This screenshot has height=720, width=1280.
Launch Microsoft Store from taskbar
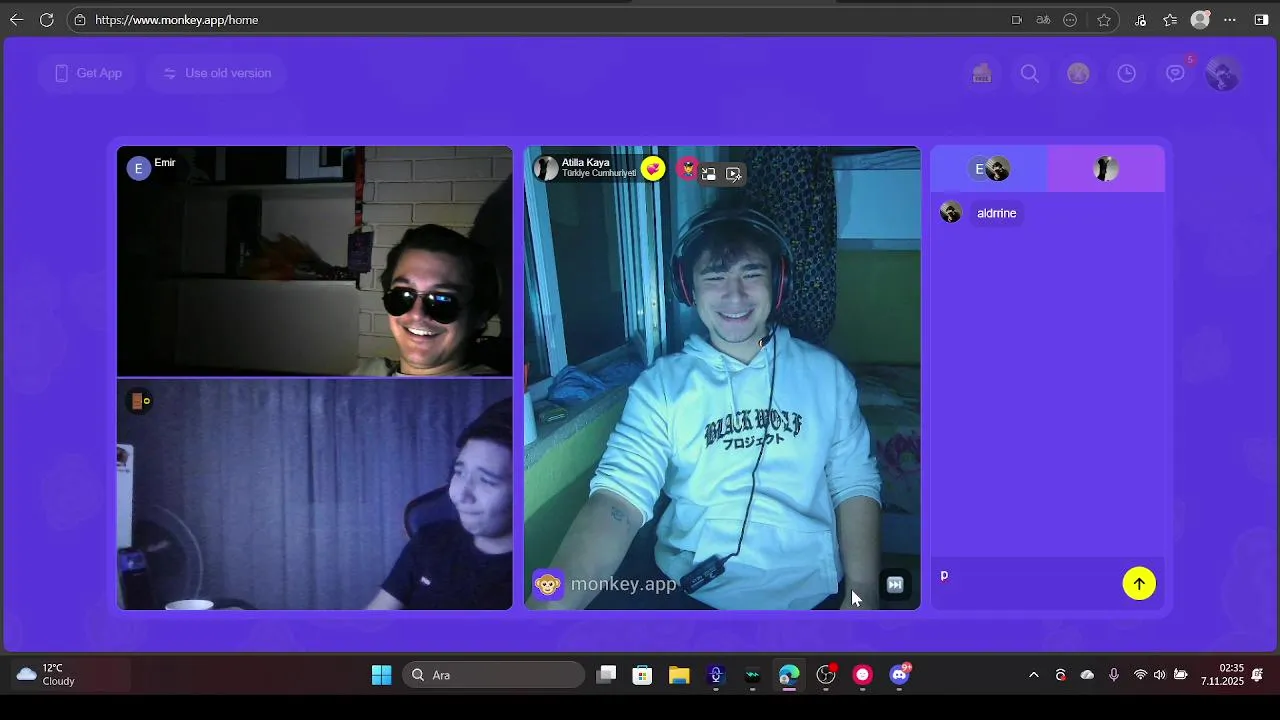(x=642, y=675)
